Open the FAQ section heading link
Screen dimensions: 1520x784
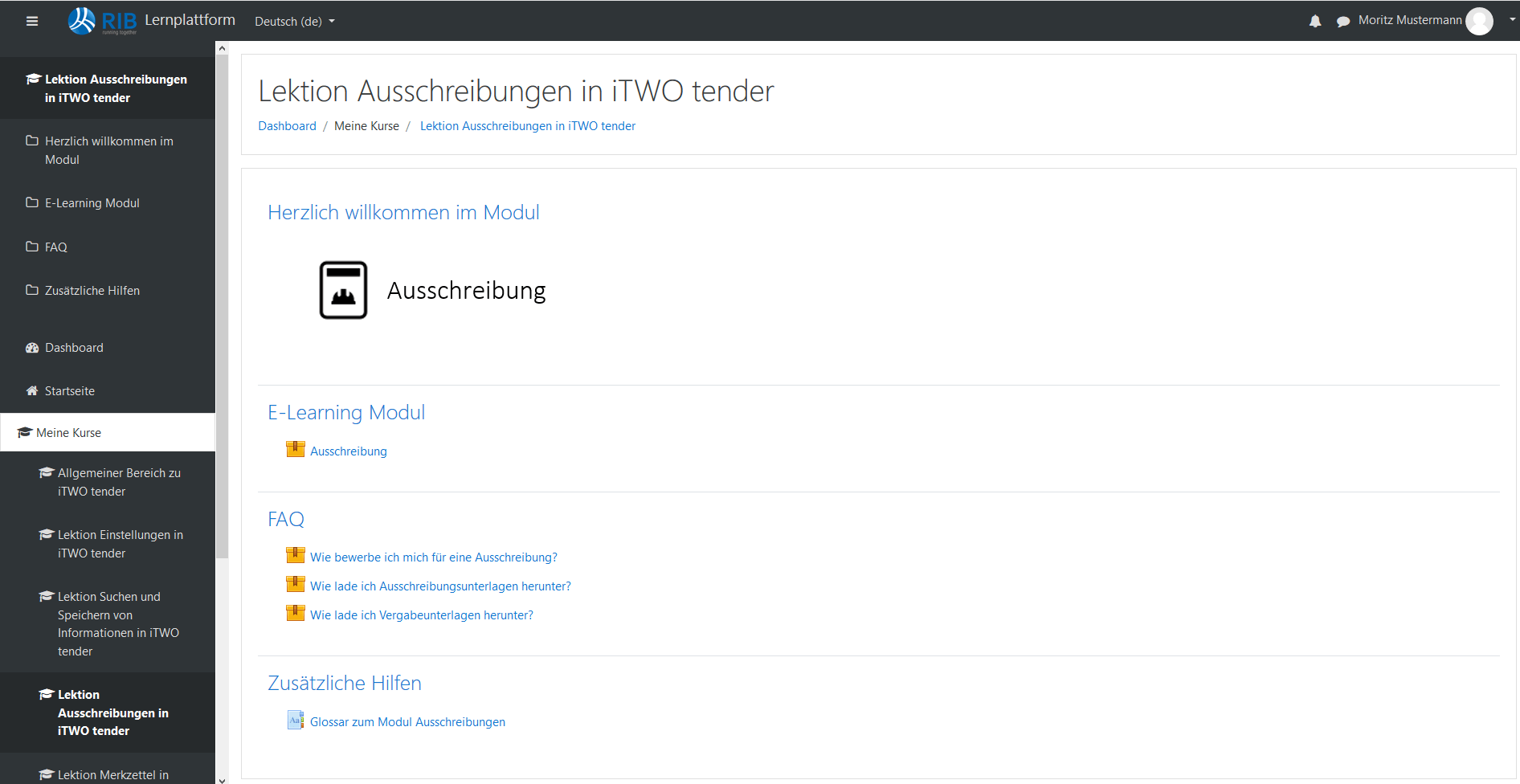click(286, 519)
